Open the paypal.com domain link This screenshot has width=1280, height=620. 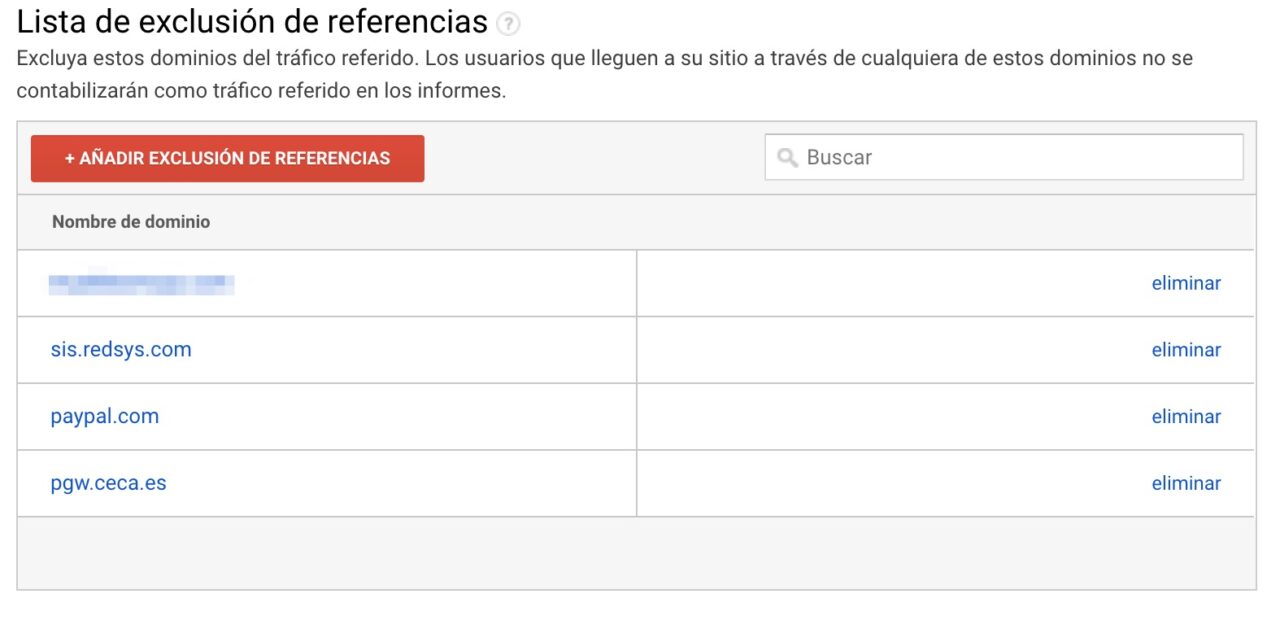104,416
